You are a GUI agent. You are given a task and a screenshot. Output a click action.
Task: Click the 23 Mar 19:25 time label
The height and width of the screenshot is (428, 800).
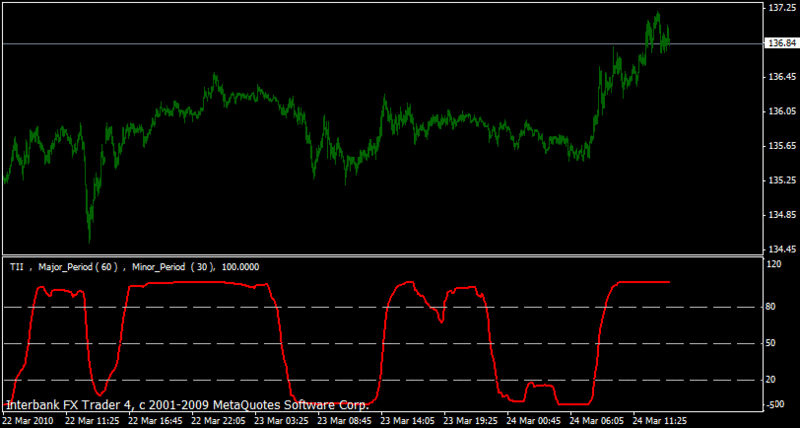point(471,421)
